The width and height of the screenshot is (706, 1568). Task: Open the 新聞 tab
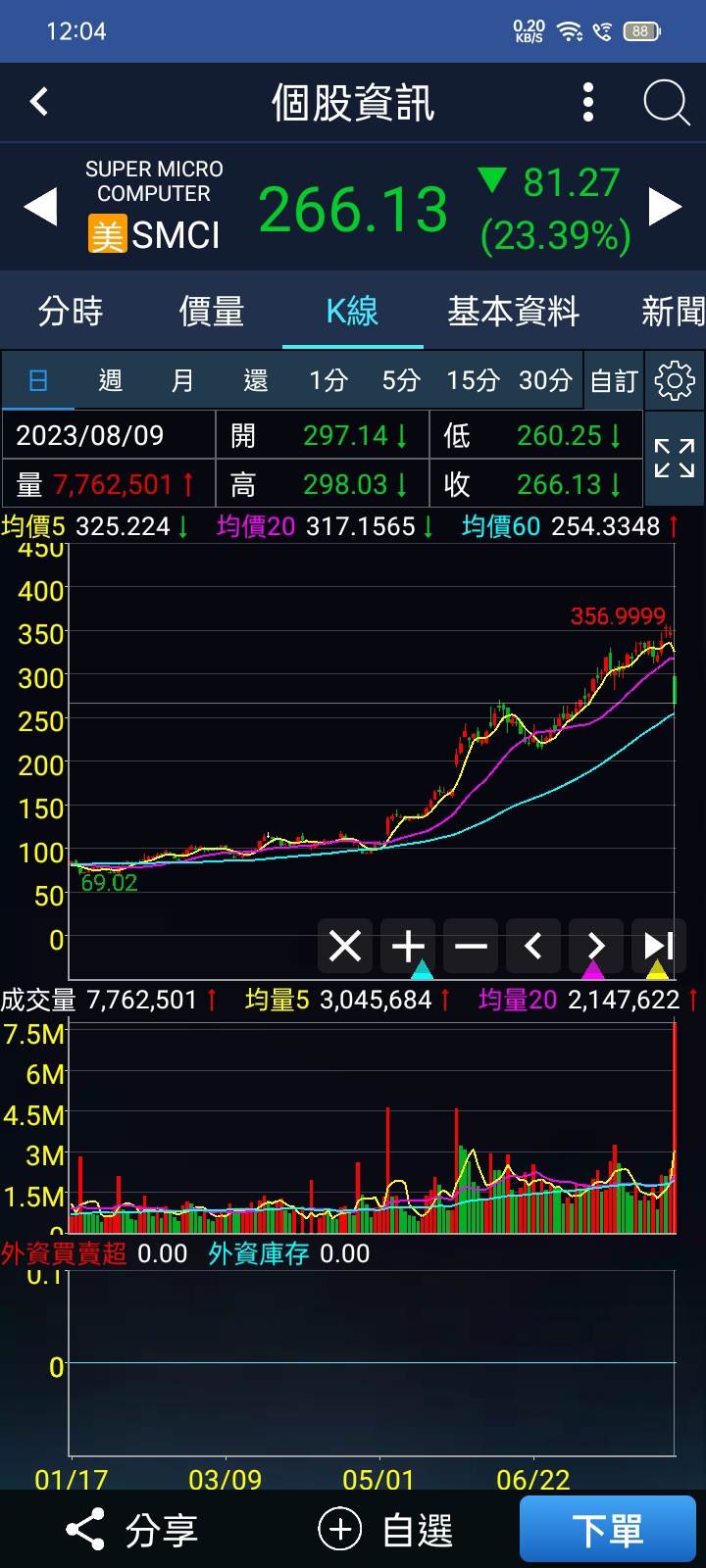[x=673, y=312]
